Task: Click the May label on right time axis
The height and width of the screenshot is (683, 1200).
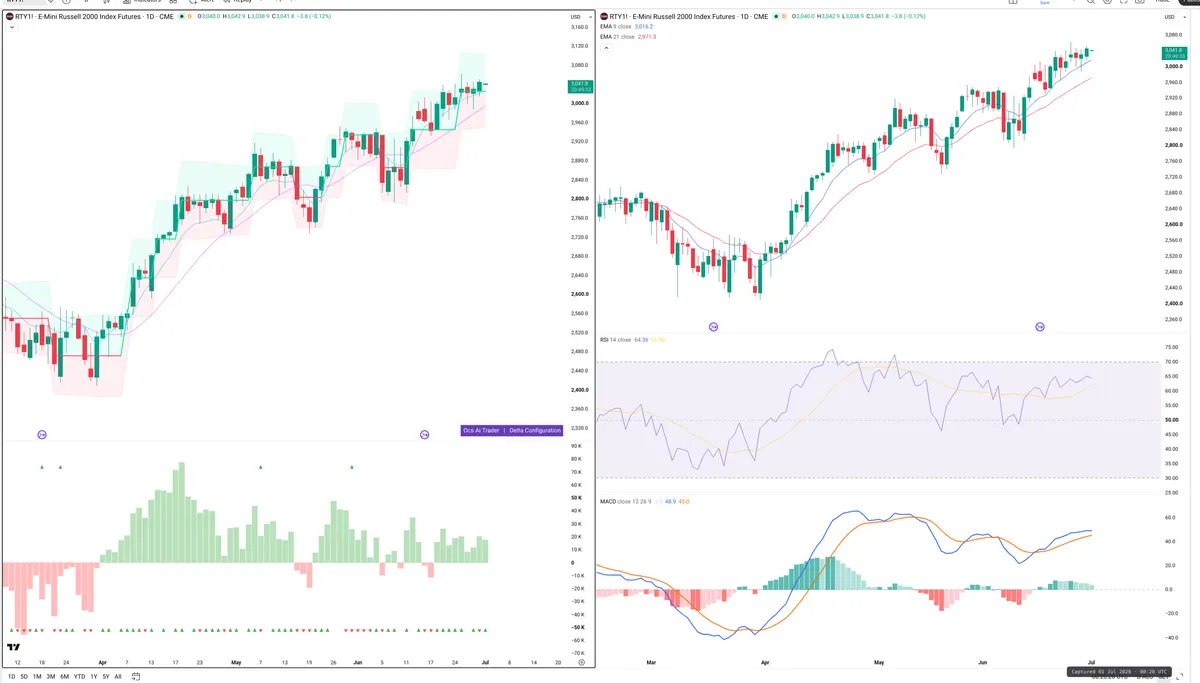Action: click(880, 662)
